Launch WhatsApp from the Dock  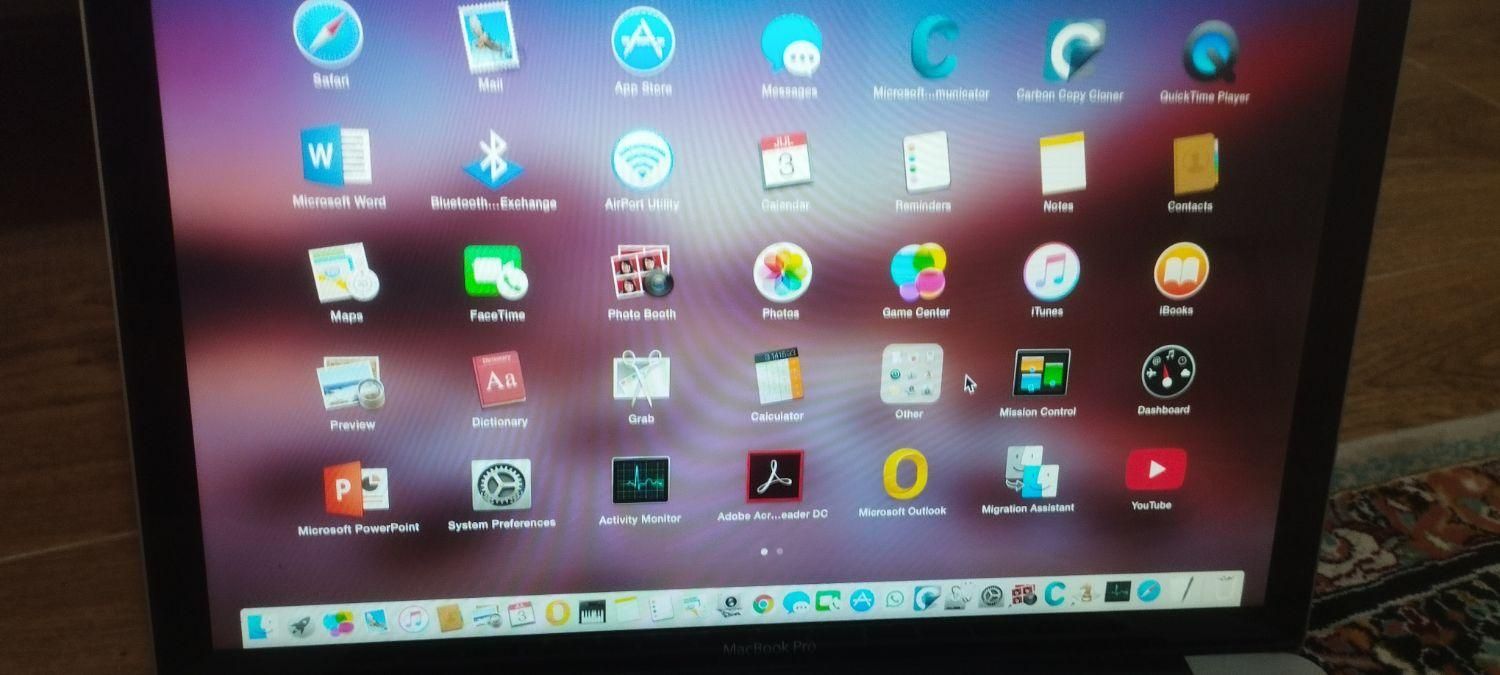click(894, 599)
